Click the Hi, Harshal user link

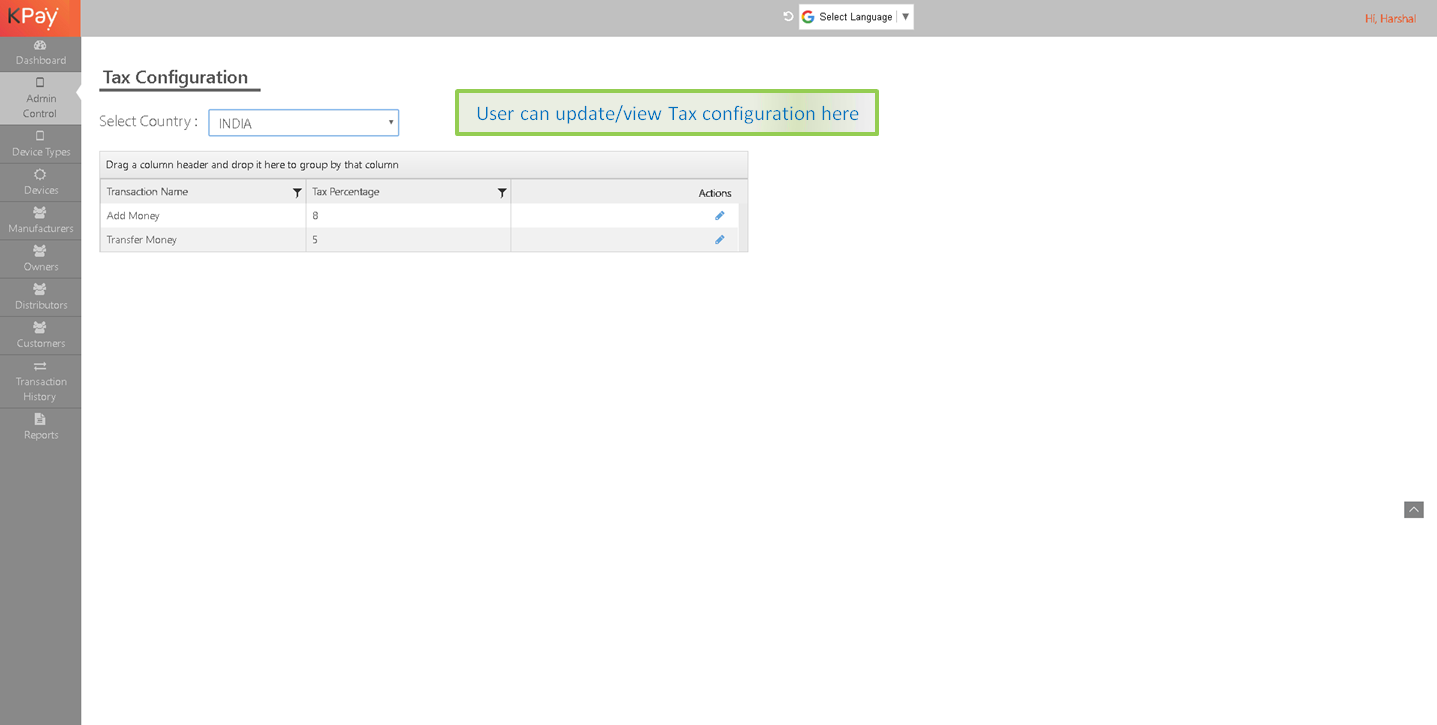click(1390, 19)
